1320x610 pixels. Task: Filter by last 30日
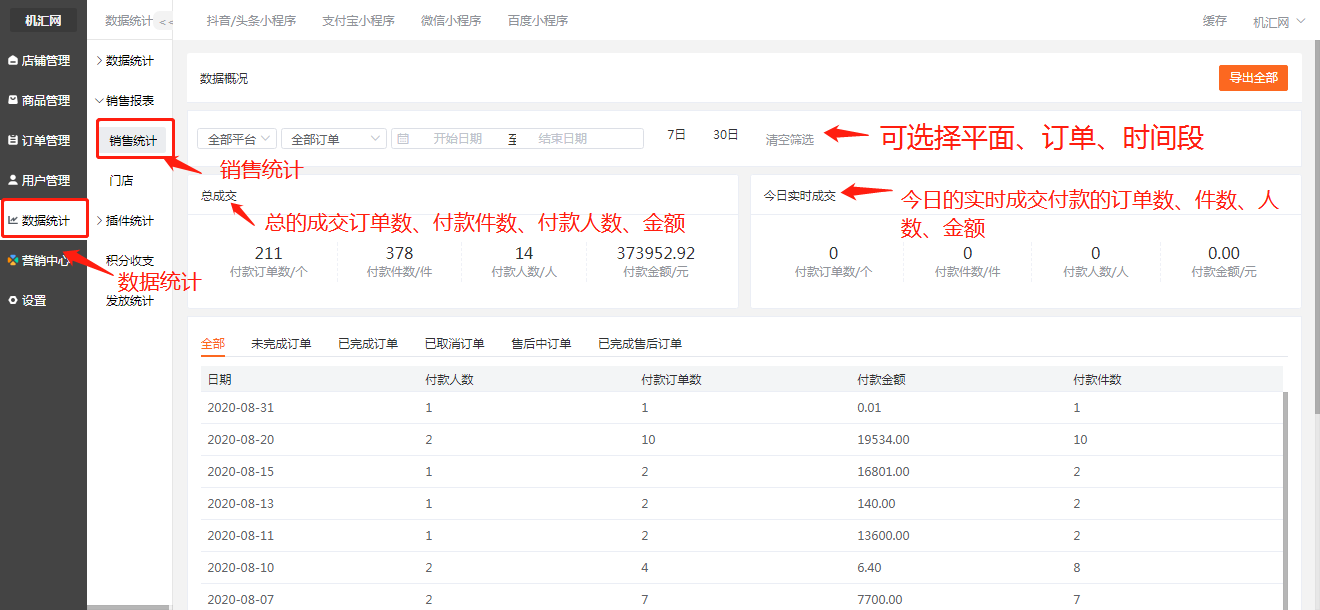[x=725, y=134]
